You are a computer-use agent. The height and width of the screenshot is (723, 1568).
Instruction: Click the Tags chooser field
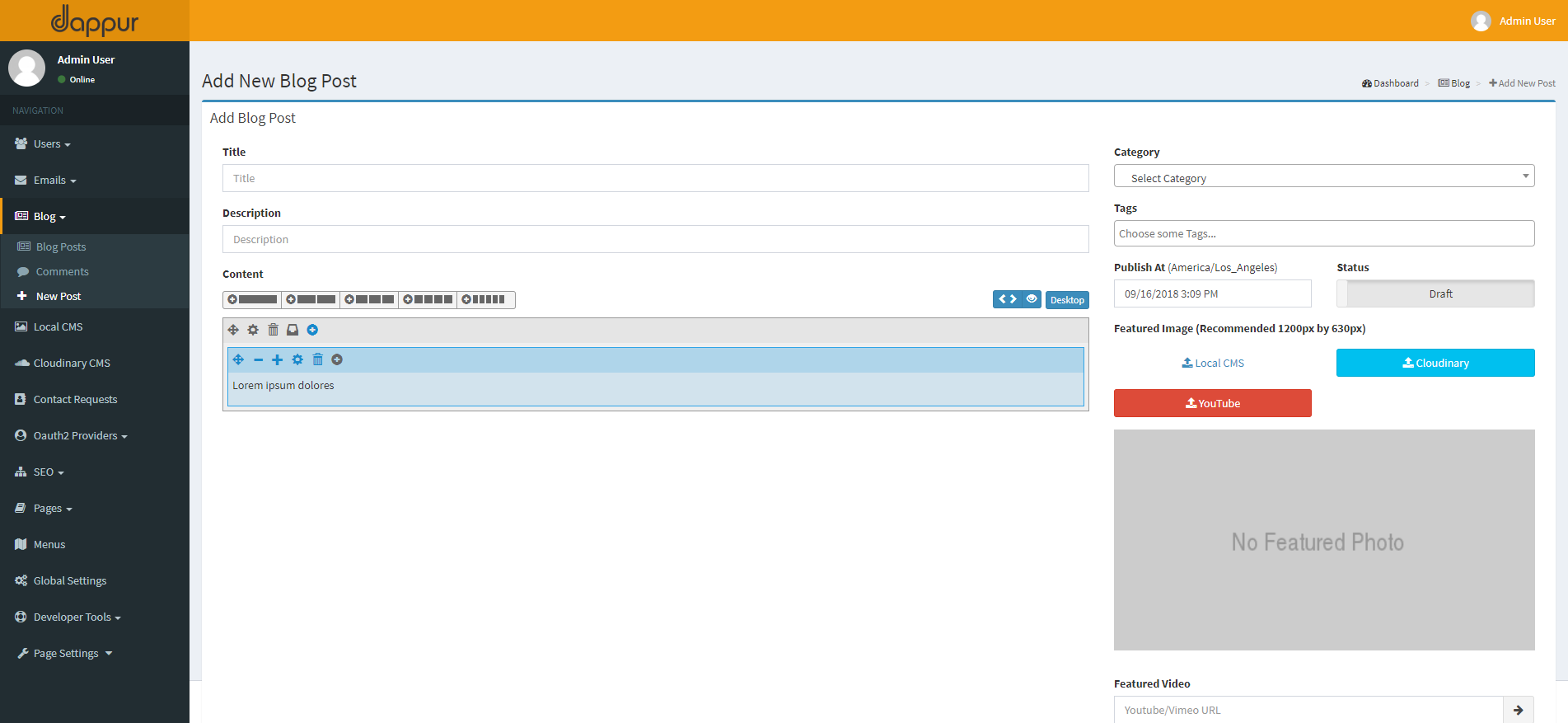click(x=1324, y=233)
